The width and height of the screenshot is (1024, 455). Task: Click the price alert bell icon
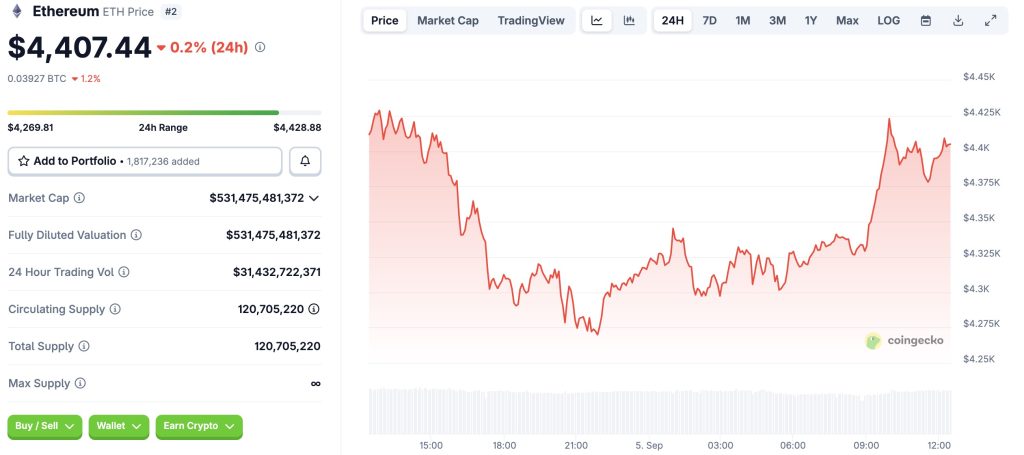tap(305, 161)
